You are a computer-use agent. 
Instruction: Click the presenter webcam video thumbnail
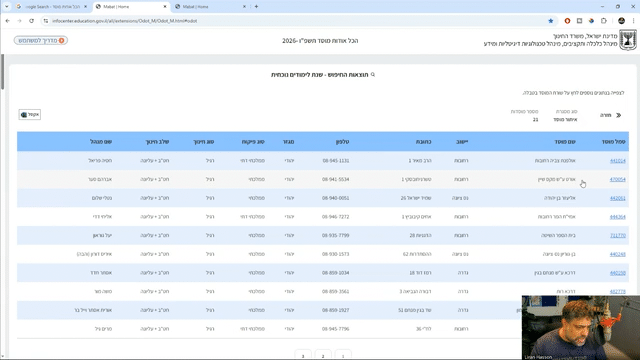click(580, 328)
